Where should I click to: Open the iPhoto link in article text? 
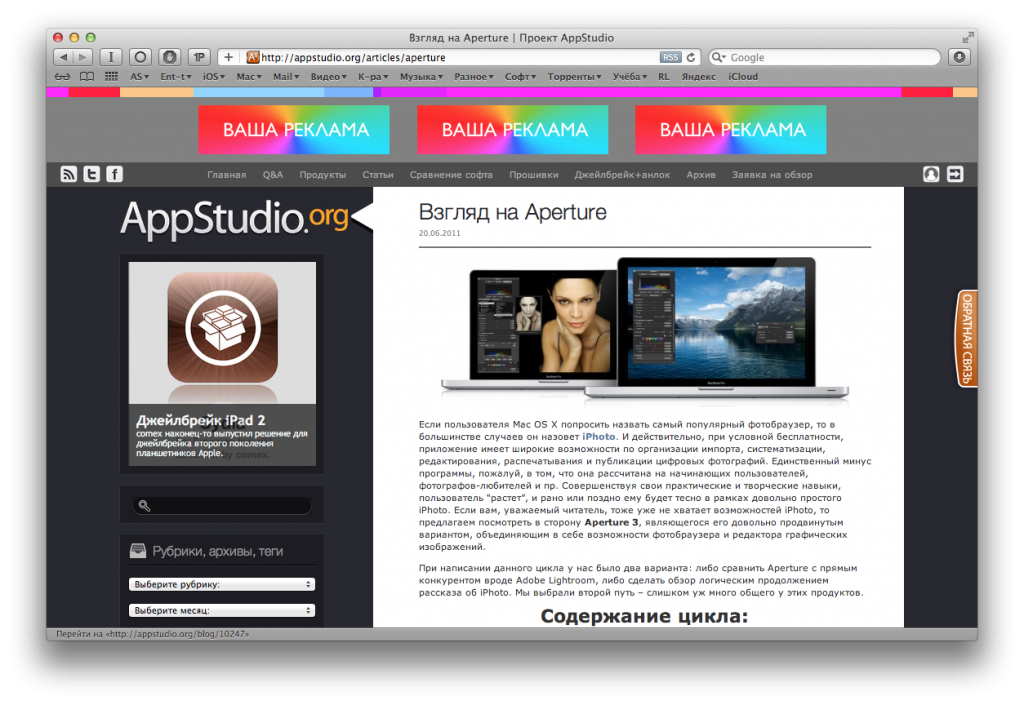coord(599,437)
